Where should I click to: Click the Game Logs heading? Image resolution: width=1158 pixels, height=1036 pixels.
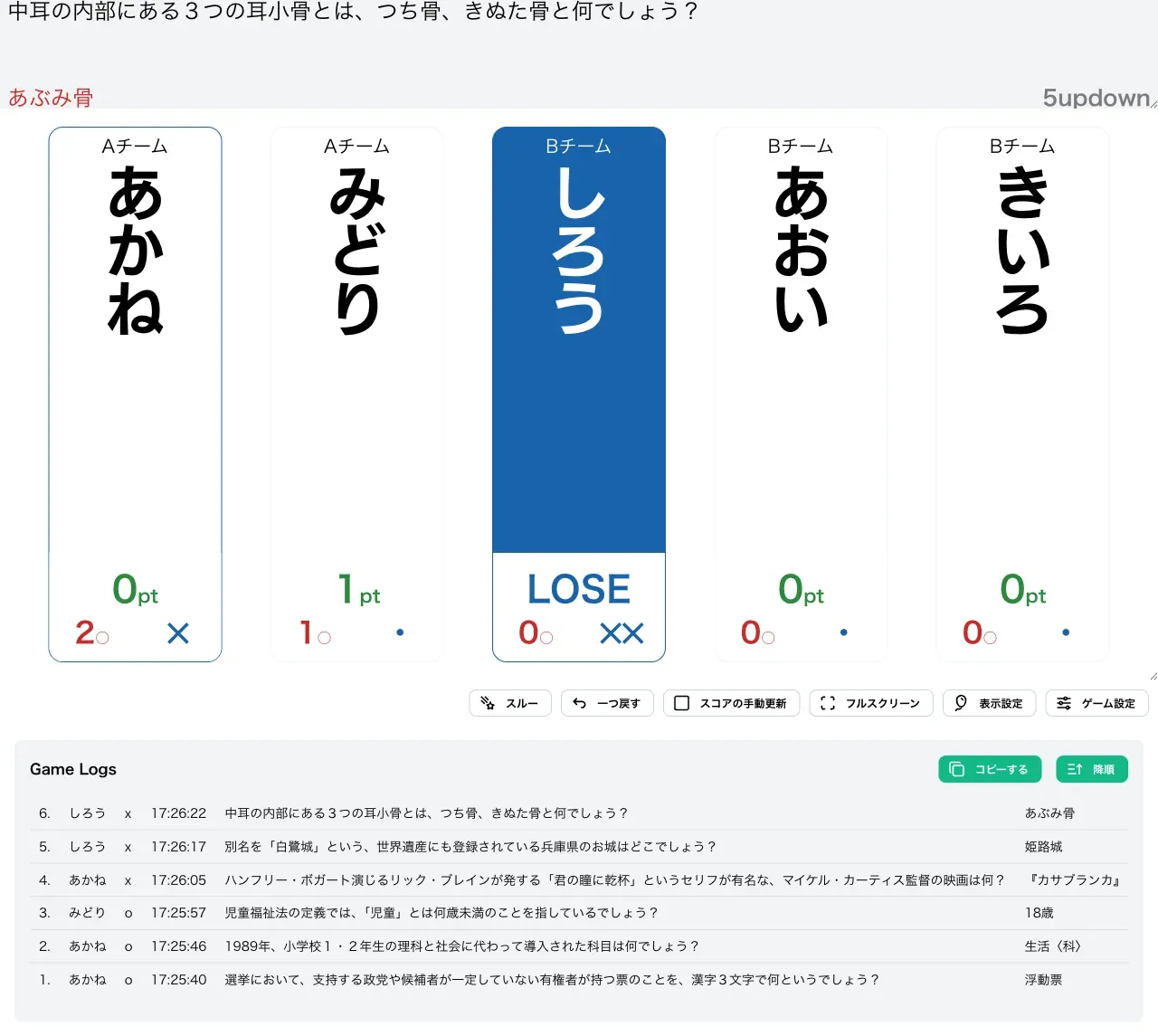point(73,769)
